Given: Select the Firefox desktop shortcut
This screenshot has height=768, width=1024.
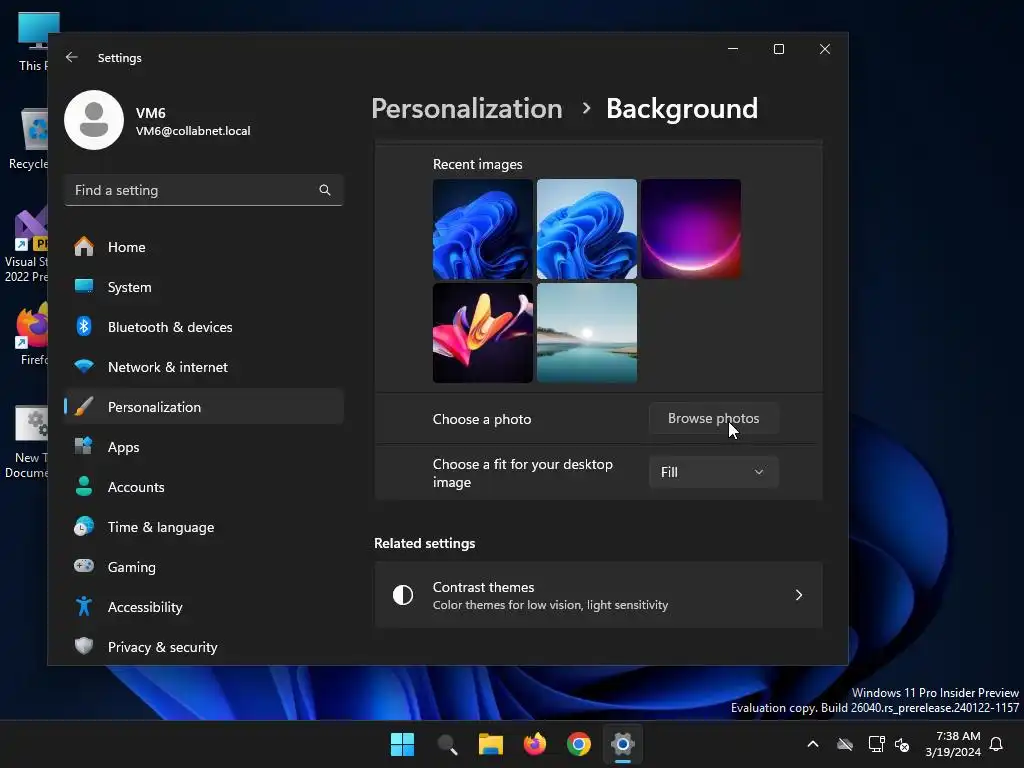Looking at the screenshot, I should (31, 334).
